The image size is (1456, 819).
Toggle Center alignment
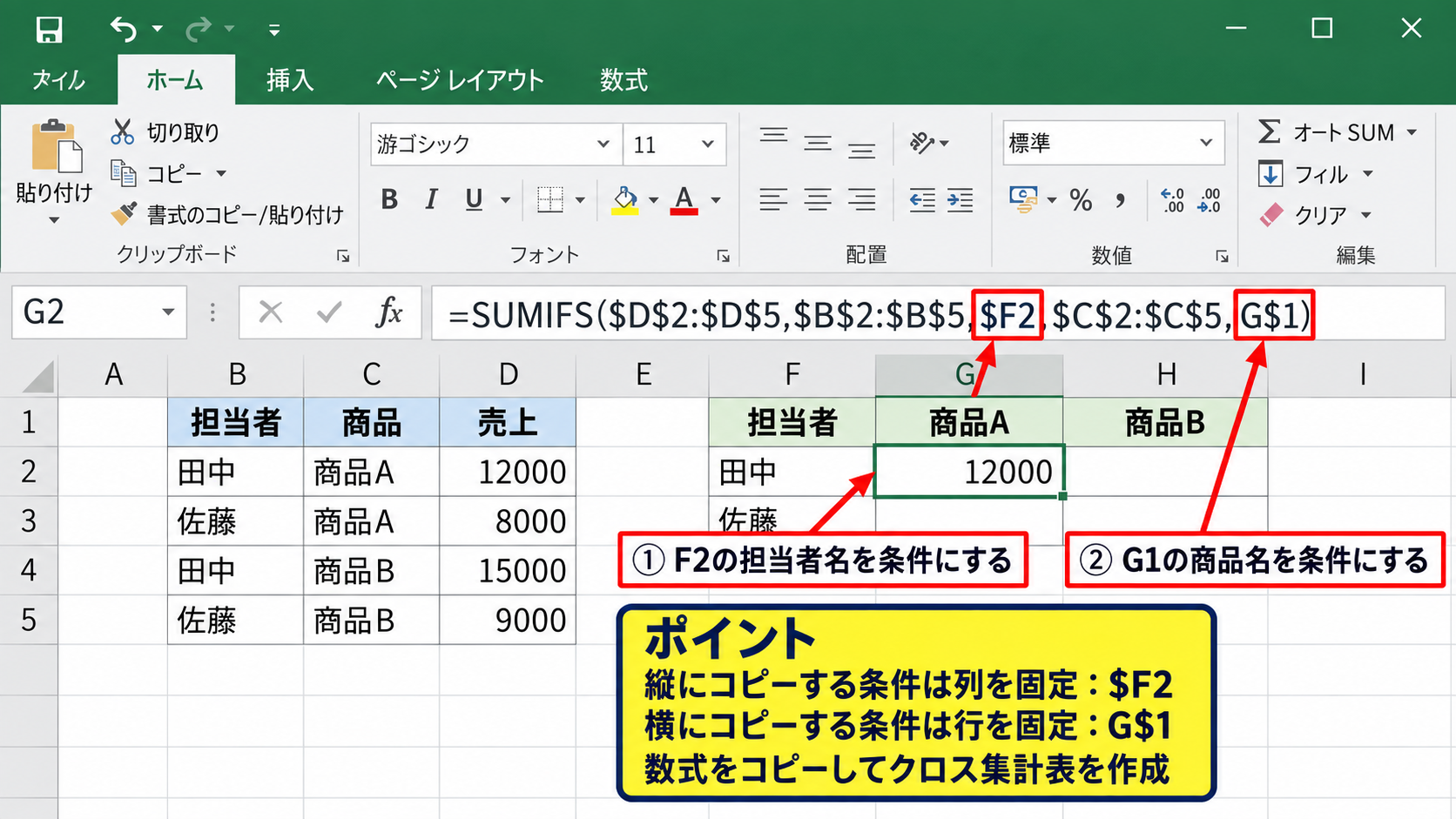coord(817,200)
